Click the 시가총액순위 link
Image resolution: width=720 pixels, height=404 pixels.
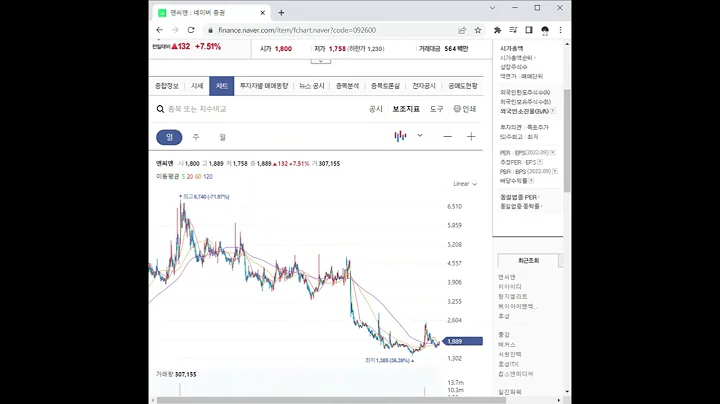coord(517,58)
